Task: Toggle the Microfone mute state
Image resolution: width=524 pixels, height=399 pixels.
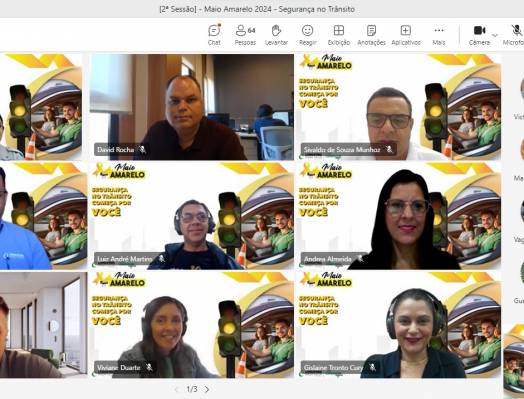Action: click(515, 35)
